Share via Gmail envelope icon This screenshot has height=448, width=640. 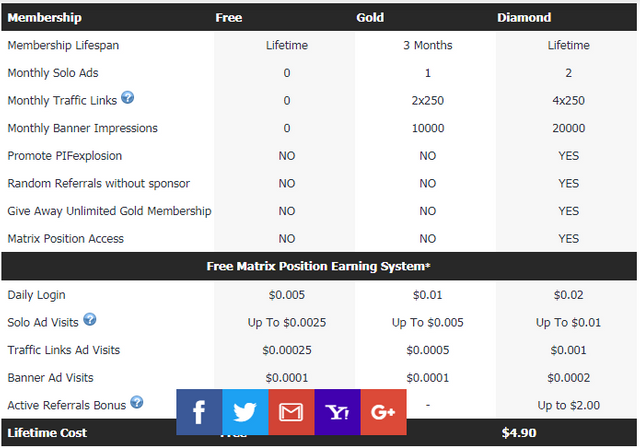pyautogui.click(x=291, y=412)
